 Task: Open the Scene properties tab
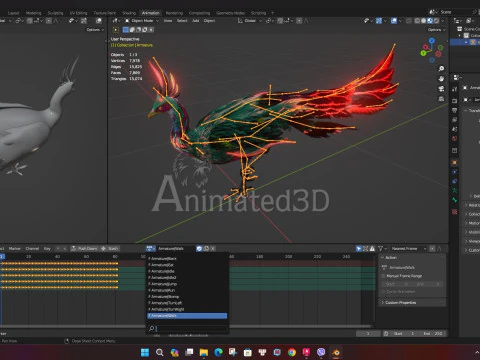455,129
